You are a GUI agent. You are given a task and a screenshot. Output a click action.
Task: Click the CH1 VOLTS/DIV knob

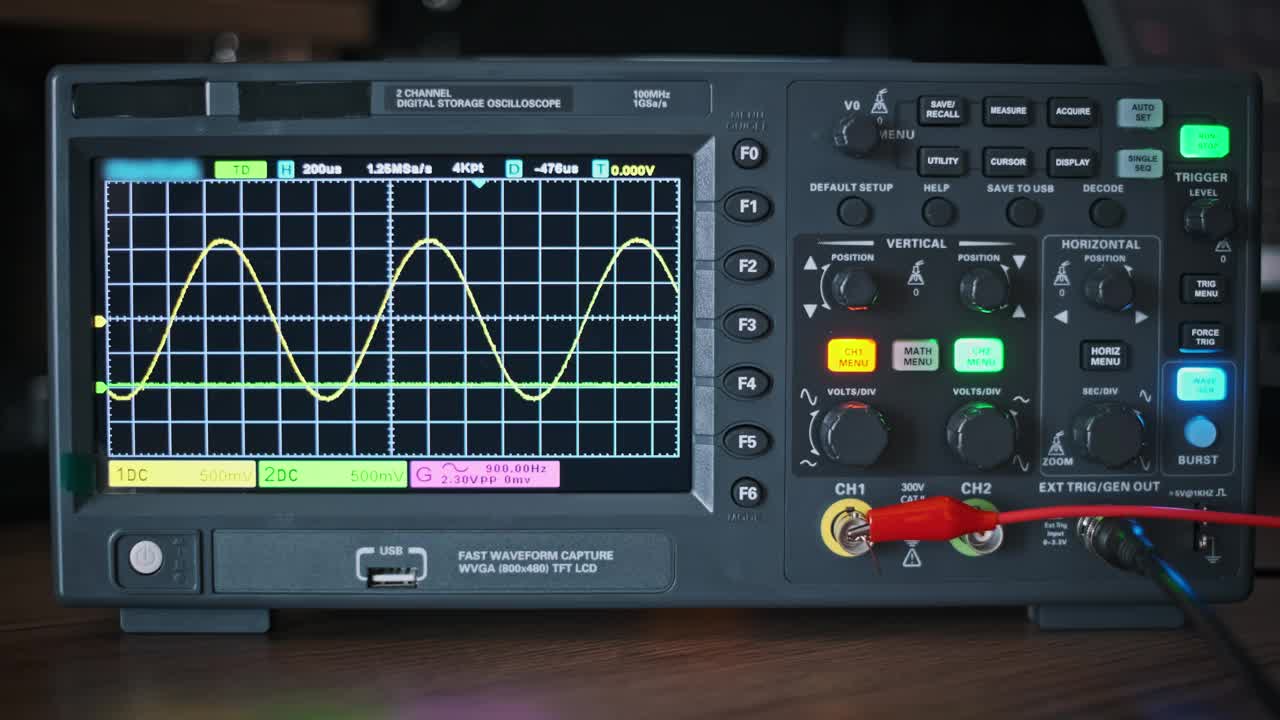coord(853,433)
